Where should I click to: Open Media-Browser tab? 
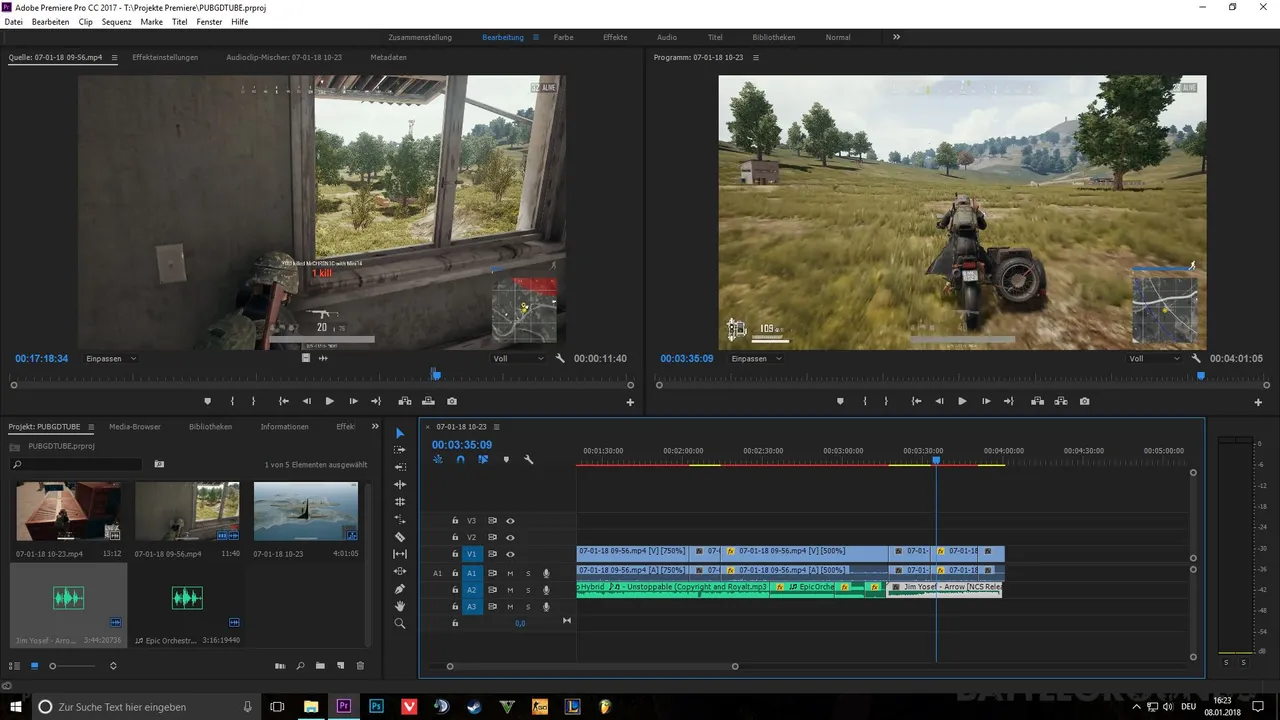point(135,426)
